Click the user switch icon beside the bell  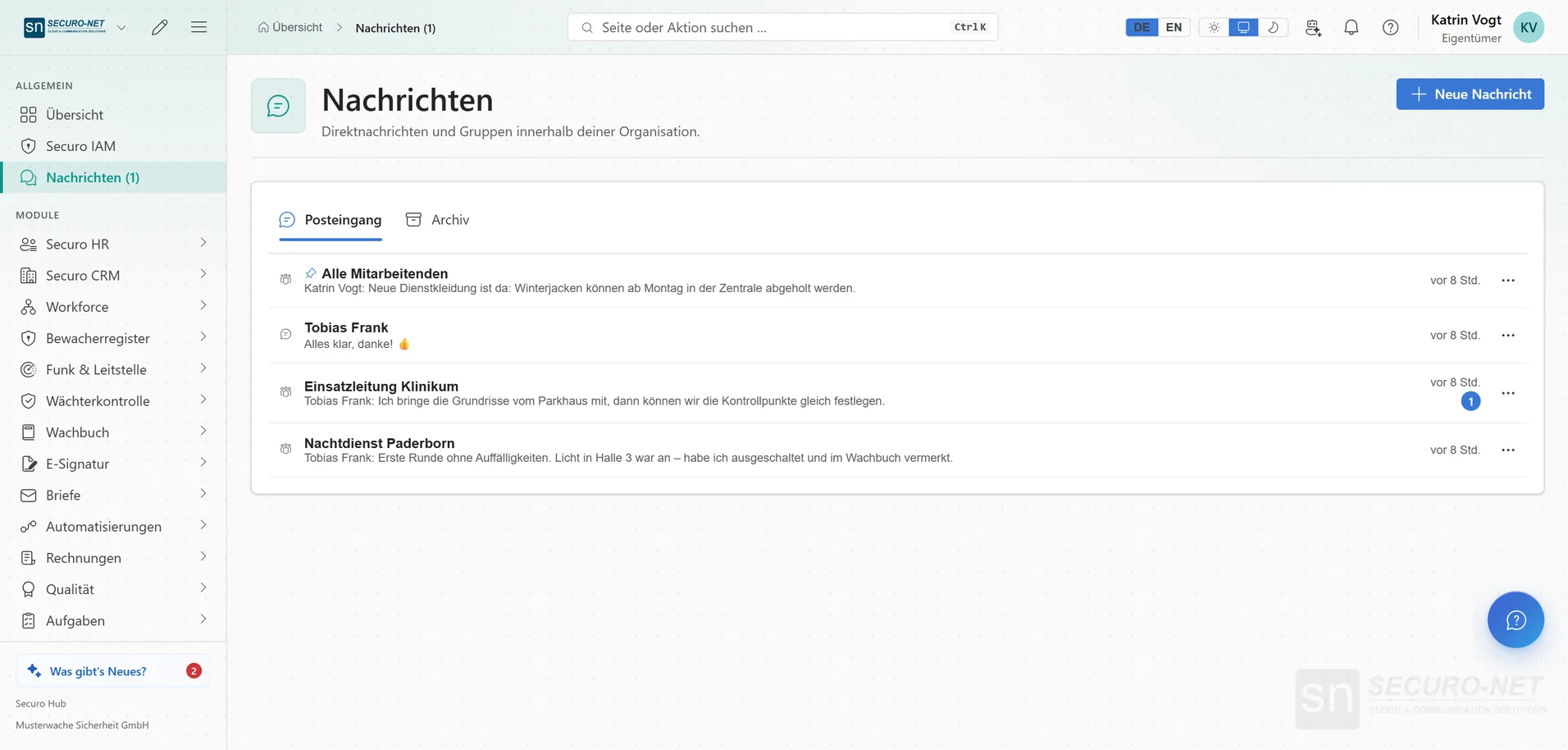(1313, 27)
